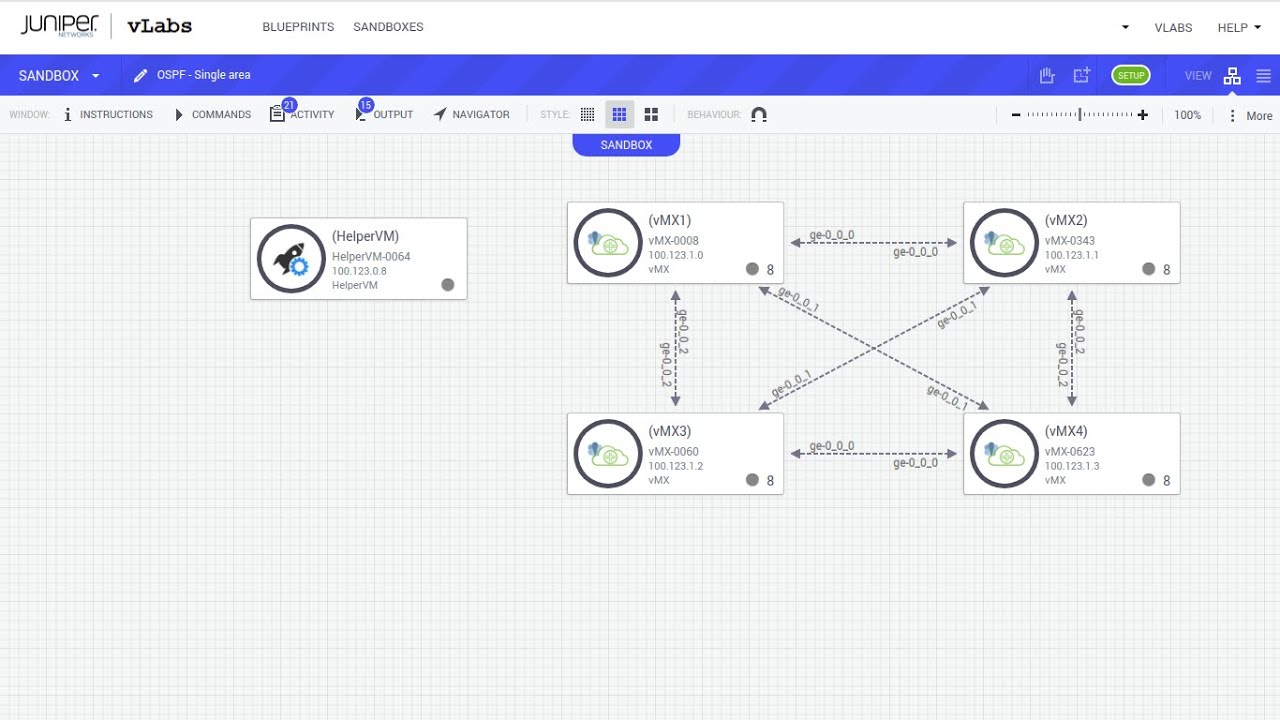
Task: Open the Blueprints page
Action: tap(298, 27)
